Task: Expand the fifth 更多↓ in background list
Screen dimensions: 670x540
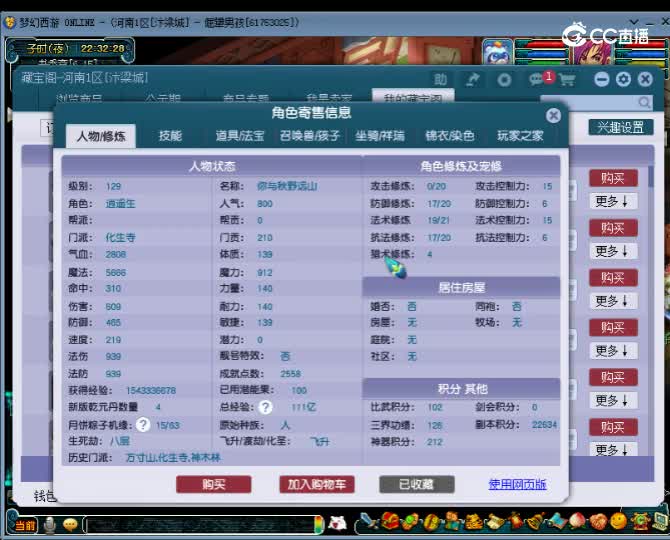Action: click(x=612, y=401)
